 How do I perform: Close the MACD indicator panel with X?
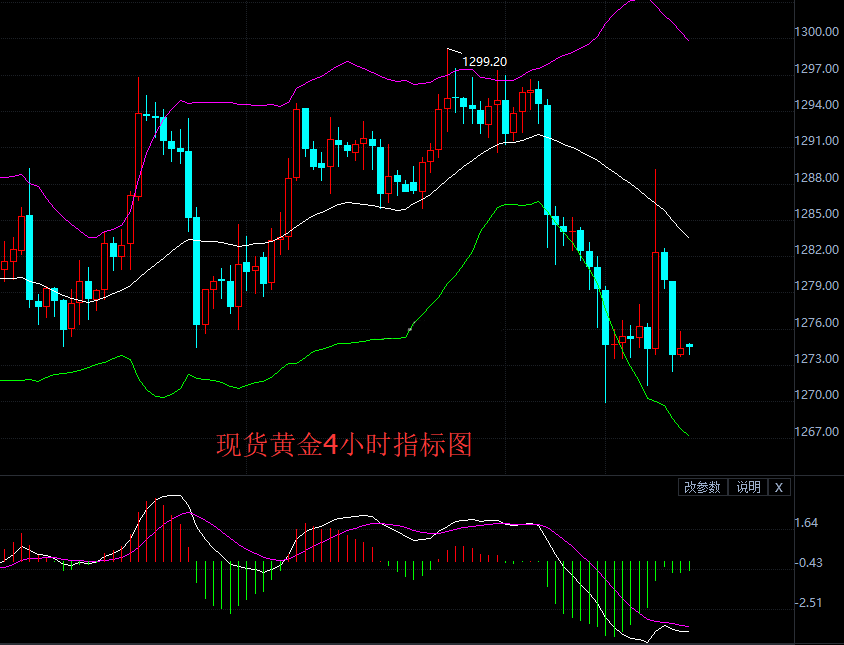tap(779, 487)
